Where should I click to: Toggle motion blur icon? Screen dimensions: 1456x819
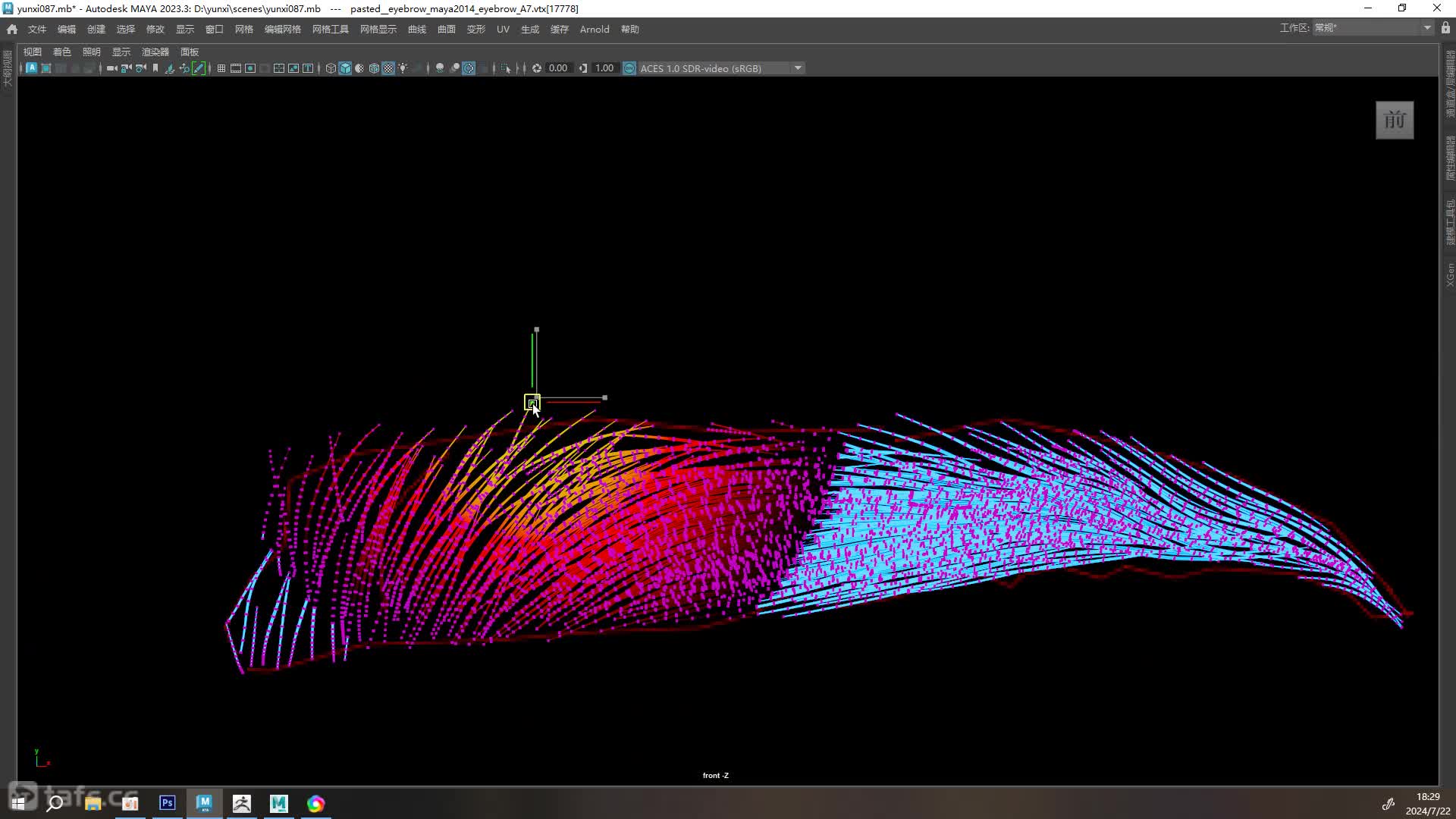click(x=454, y=68)
